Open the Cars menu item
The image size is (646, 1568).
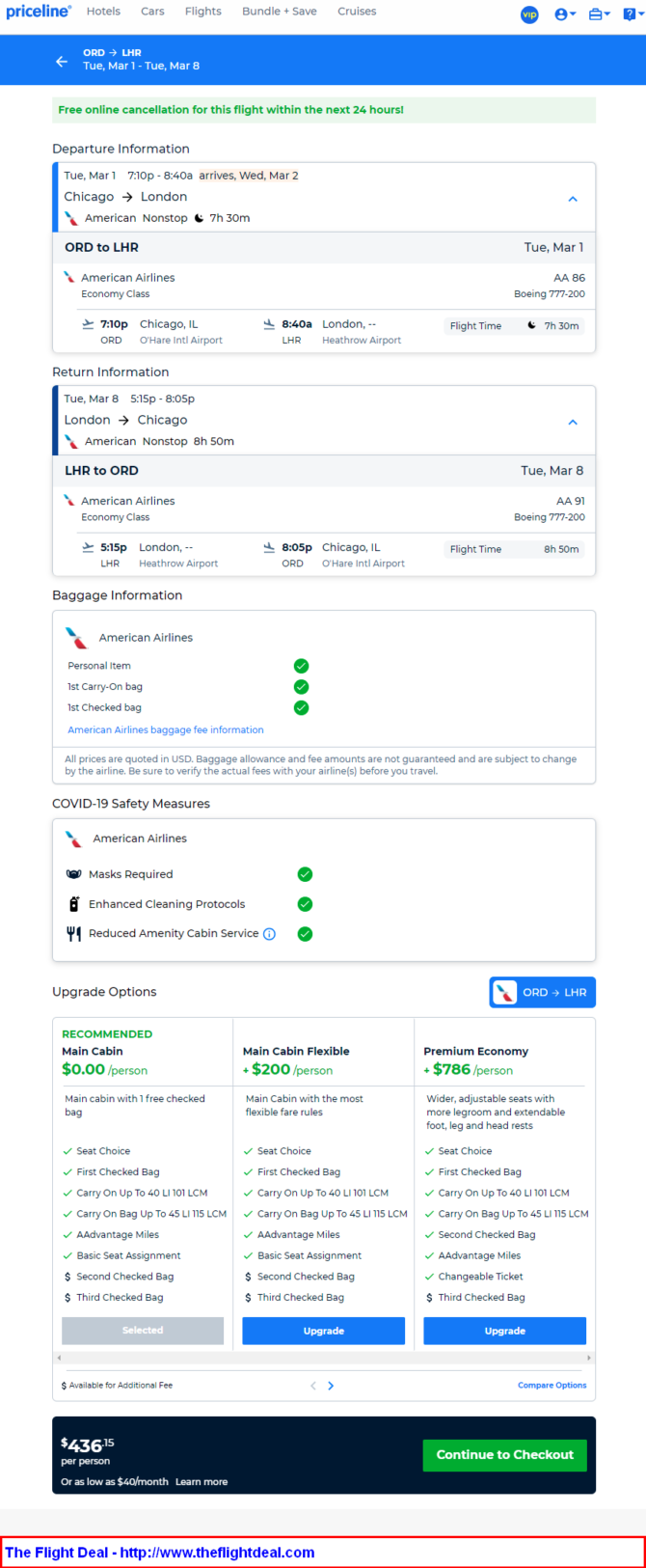click(x=152, y=12)
